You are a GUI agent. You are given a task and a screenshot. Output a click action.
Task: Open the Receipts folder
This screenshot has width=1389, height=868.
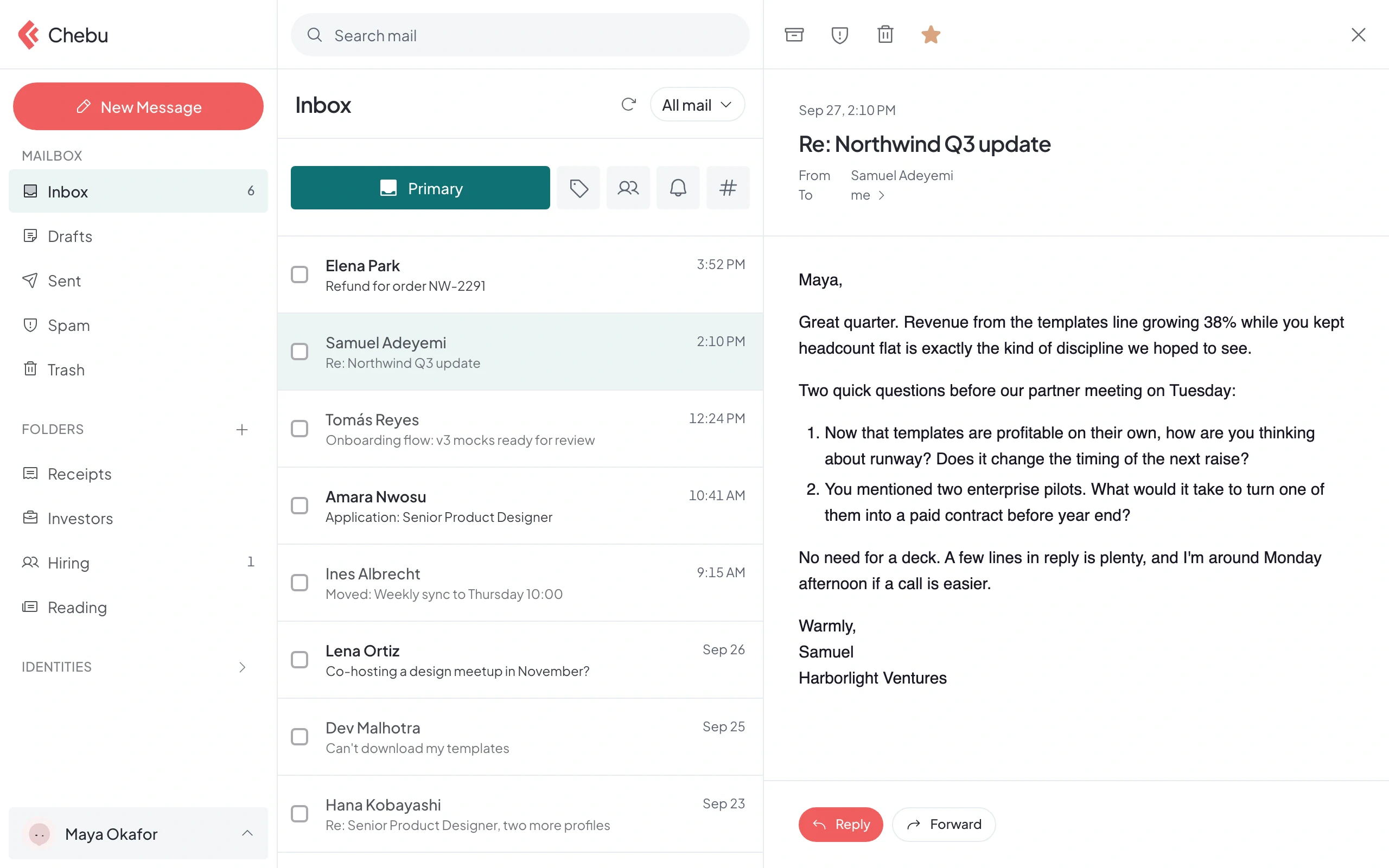[x=138, y=474]
